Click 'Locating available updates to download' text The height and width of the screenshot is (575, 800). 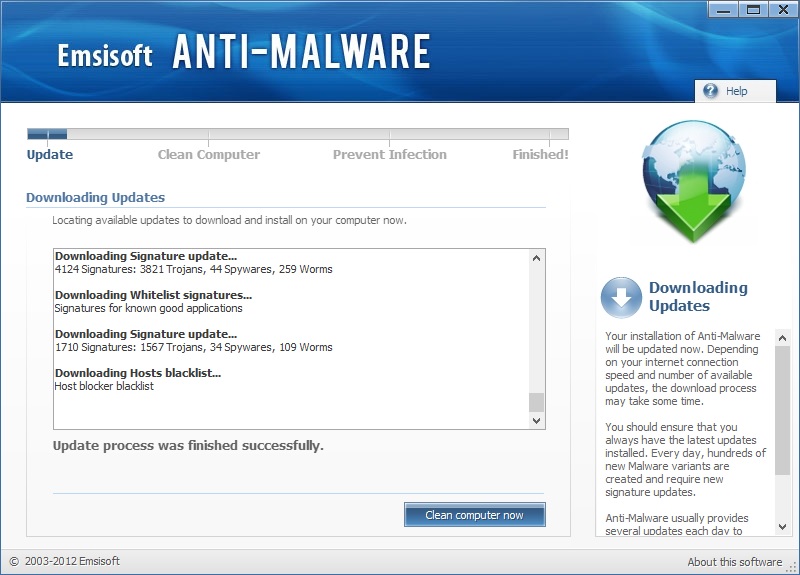pyautogui.click(x=230, y=220)
